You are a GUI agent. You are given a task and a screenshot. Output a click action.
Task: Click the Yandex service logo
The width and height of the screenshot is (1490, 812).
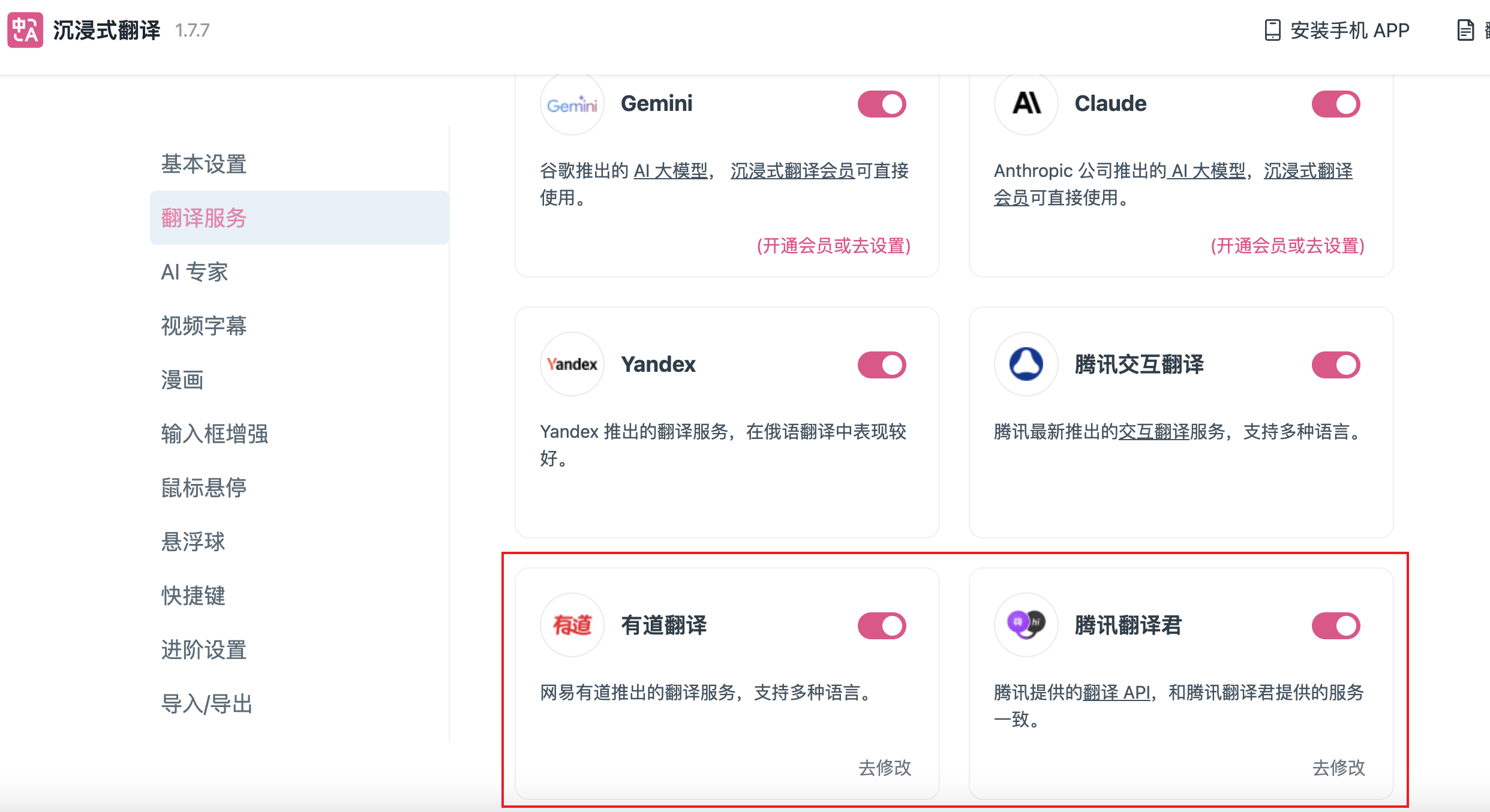(572, 365)
